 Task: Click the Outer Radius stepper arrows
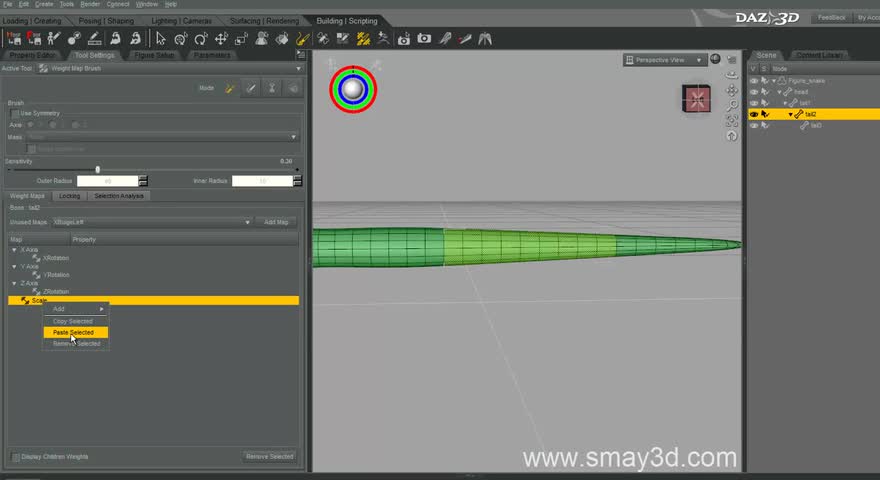pyautogui.click(x=143, y=181)
